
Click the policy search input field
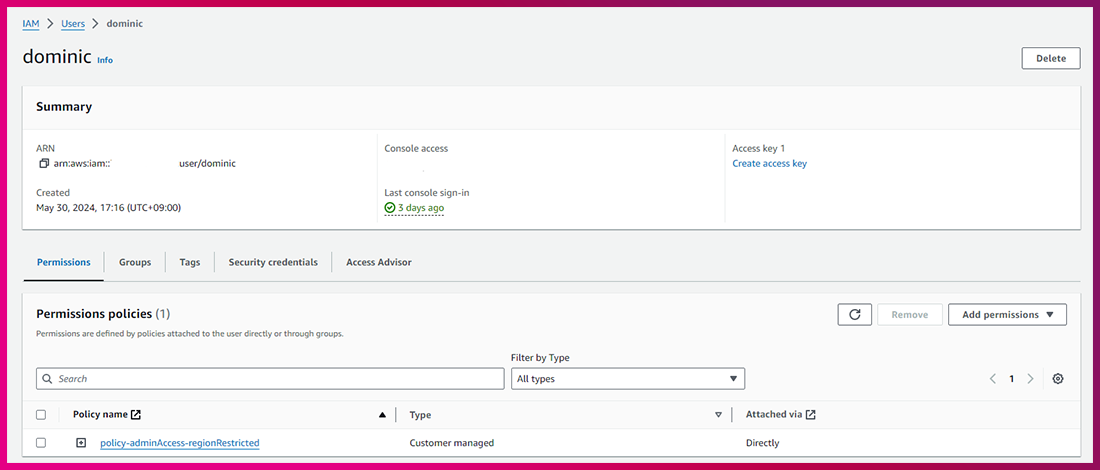270,379
